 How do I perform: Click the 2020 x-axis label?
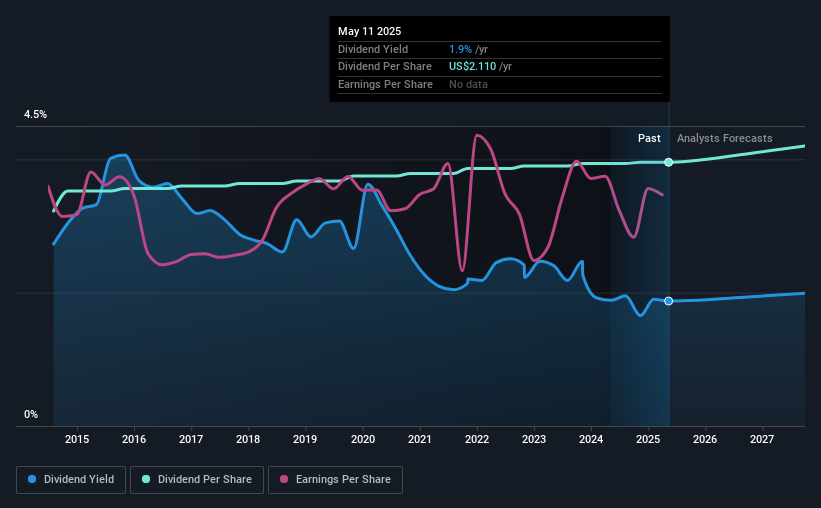click(363, 439)
